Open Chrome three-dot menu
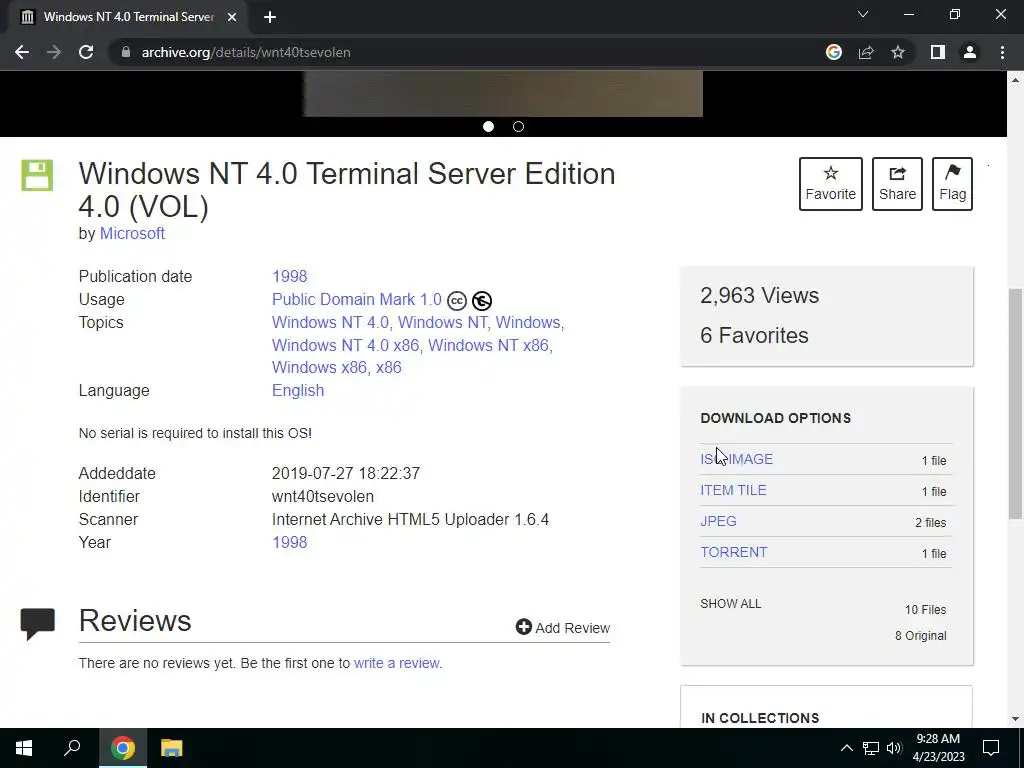The image size is (1024, 768). point(1002,52)
